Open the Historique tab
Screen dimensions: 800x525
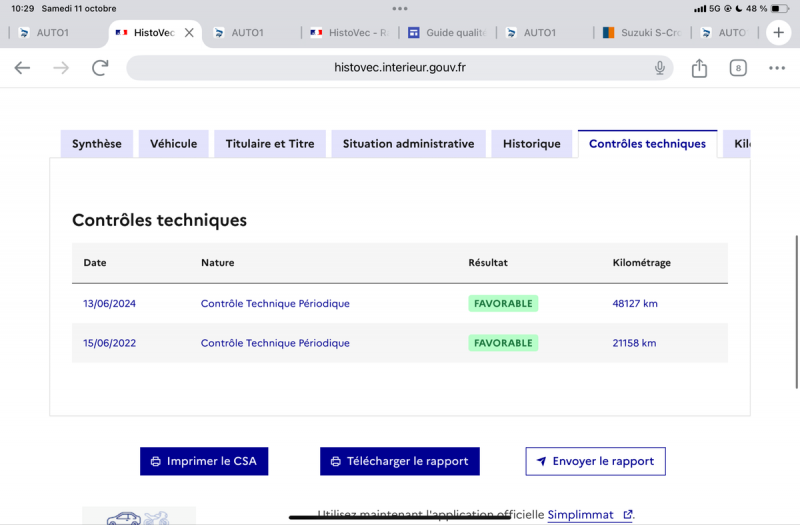pyautogui.click(x=531, y=144)
